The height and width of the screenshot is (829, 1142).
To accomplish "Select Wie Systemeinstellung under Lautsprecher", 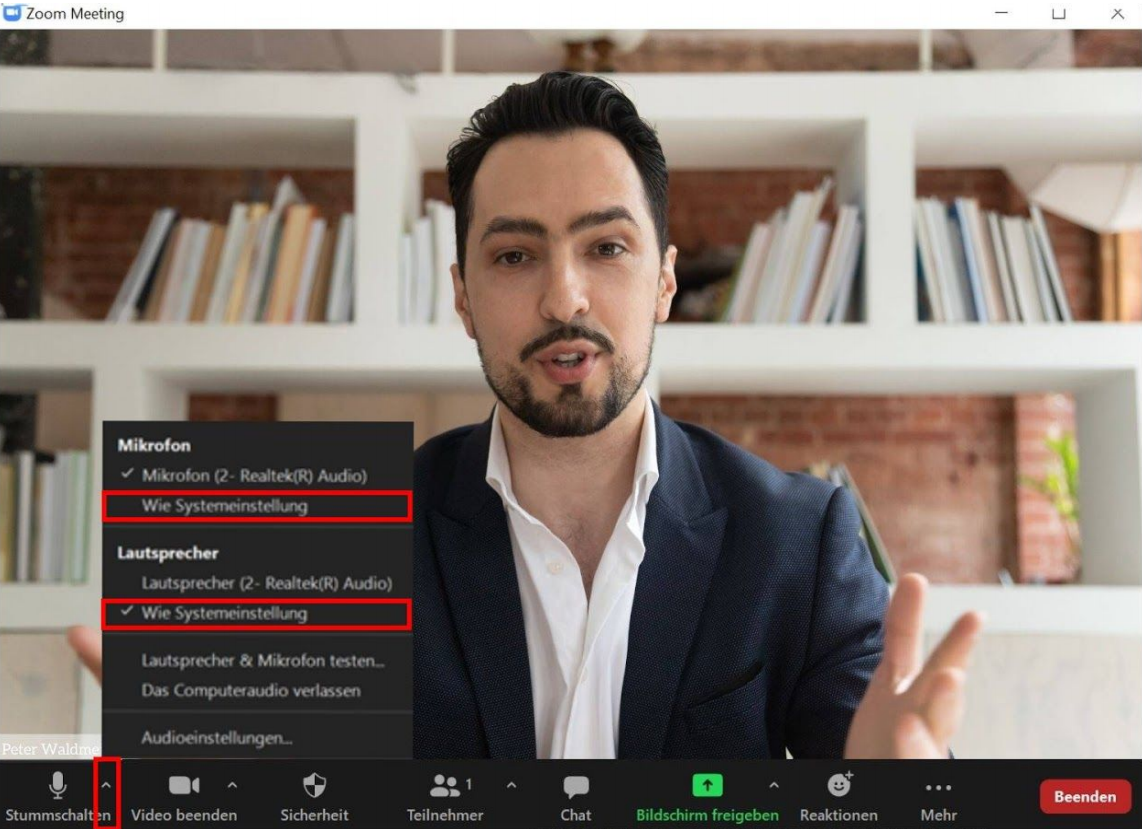I will 225,613.
